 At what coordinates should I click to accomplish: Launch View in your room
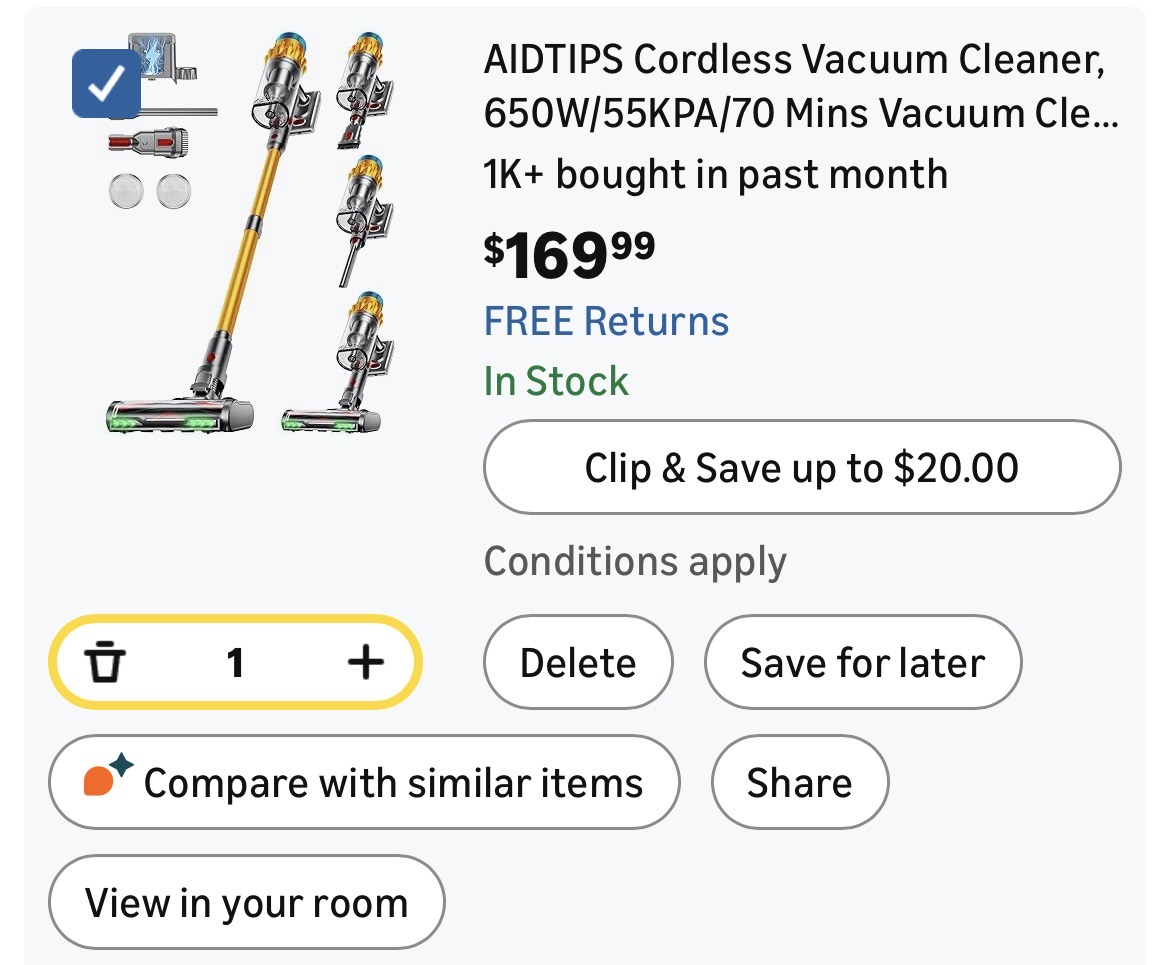tap(246, 903)
